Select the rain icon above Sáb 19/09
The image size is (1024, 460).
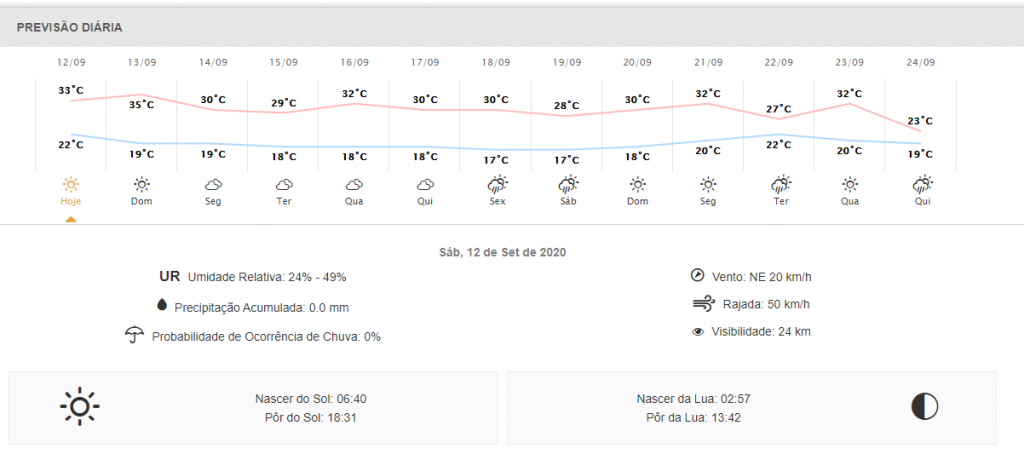pos(567,184)
